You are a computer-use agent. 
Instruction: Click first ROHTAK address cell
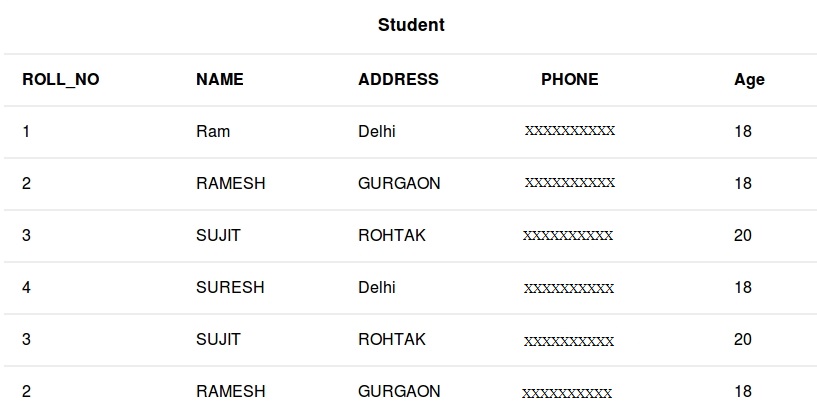392,236
